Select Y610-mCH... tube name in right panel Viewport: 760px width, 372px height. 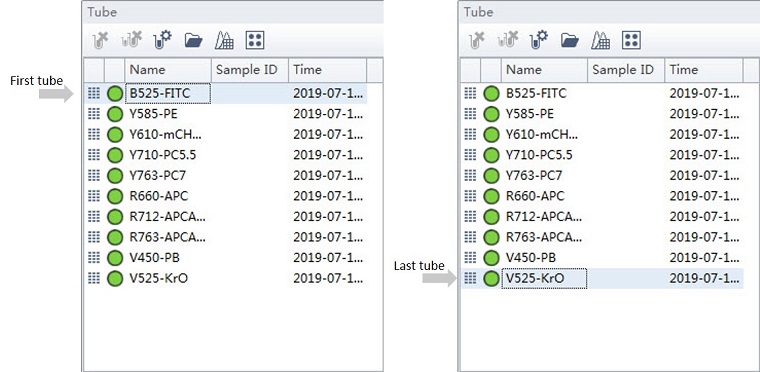pyautogui.click(x=542, y=134)
